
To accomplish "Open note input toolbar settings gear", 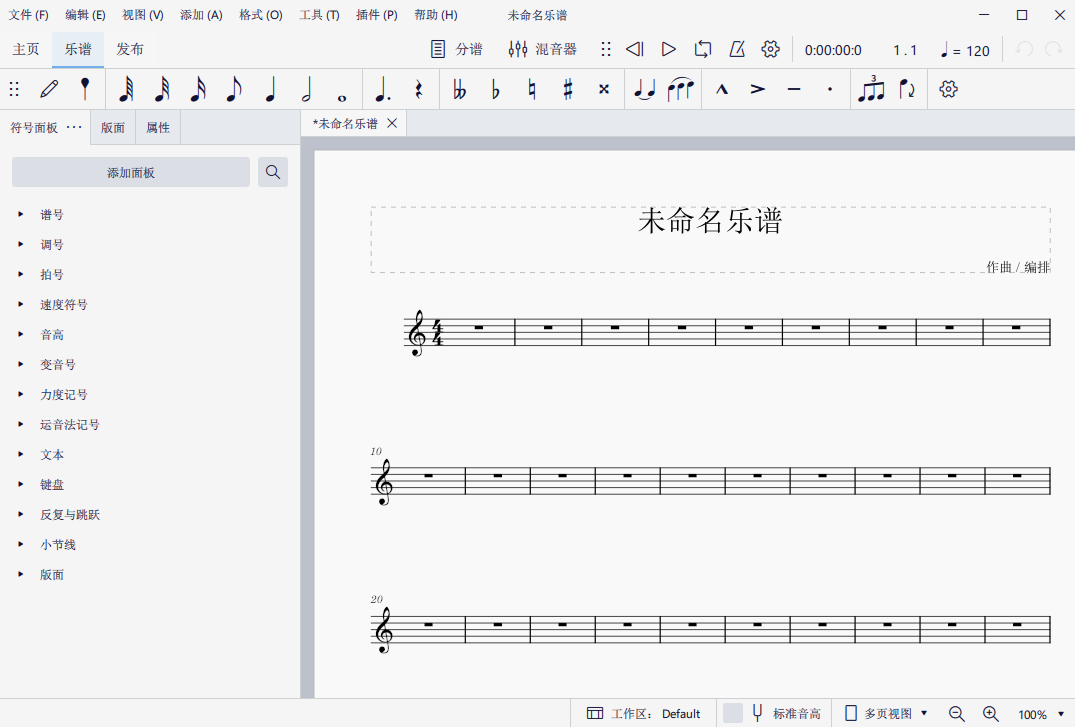I will (x=948, y=89).
